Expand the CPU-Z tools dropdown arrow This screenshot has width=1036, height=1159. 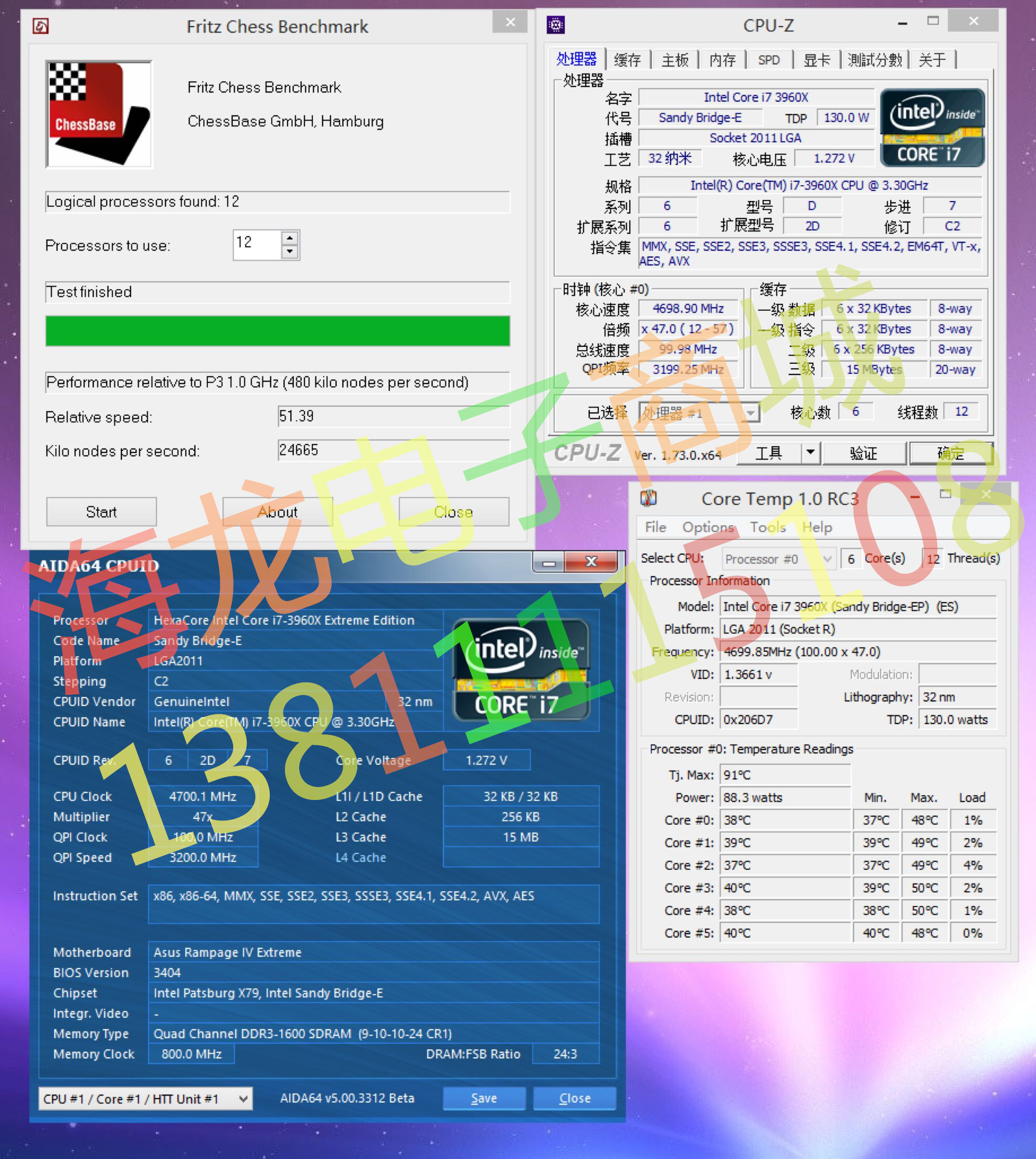(810, 452)
